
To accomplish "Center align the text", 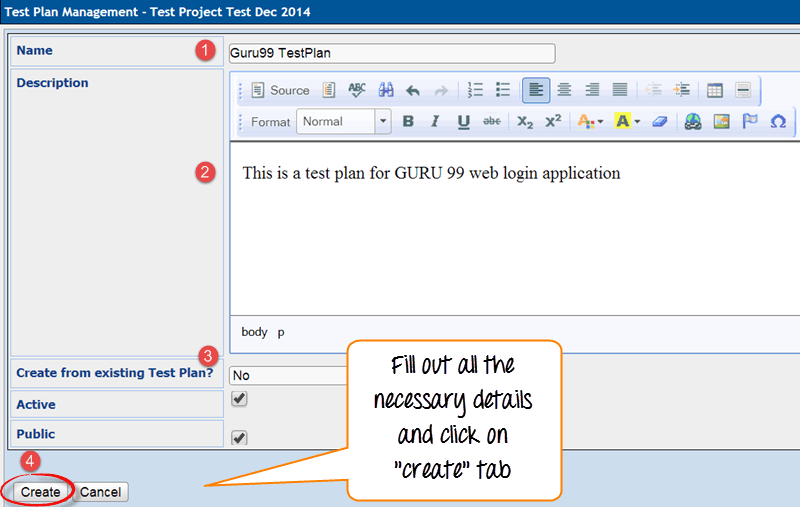I will (x=564, y=90).
